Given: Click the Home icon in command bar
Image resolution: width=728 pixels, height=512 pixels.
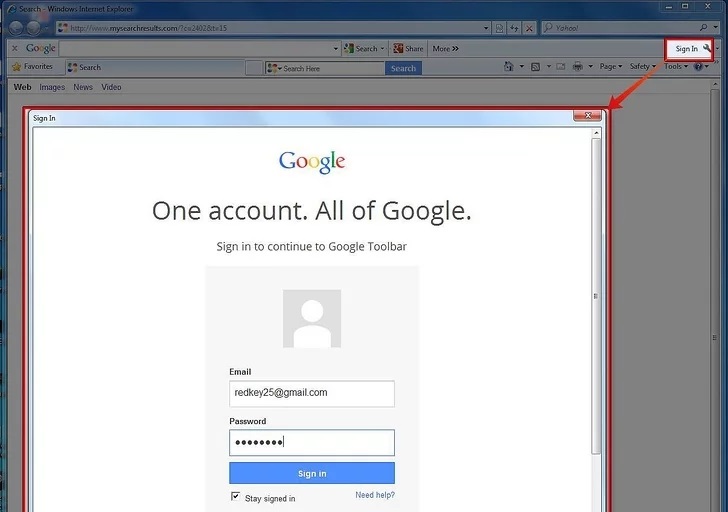Looking at the screenshot, I should tap(509, 67).
